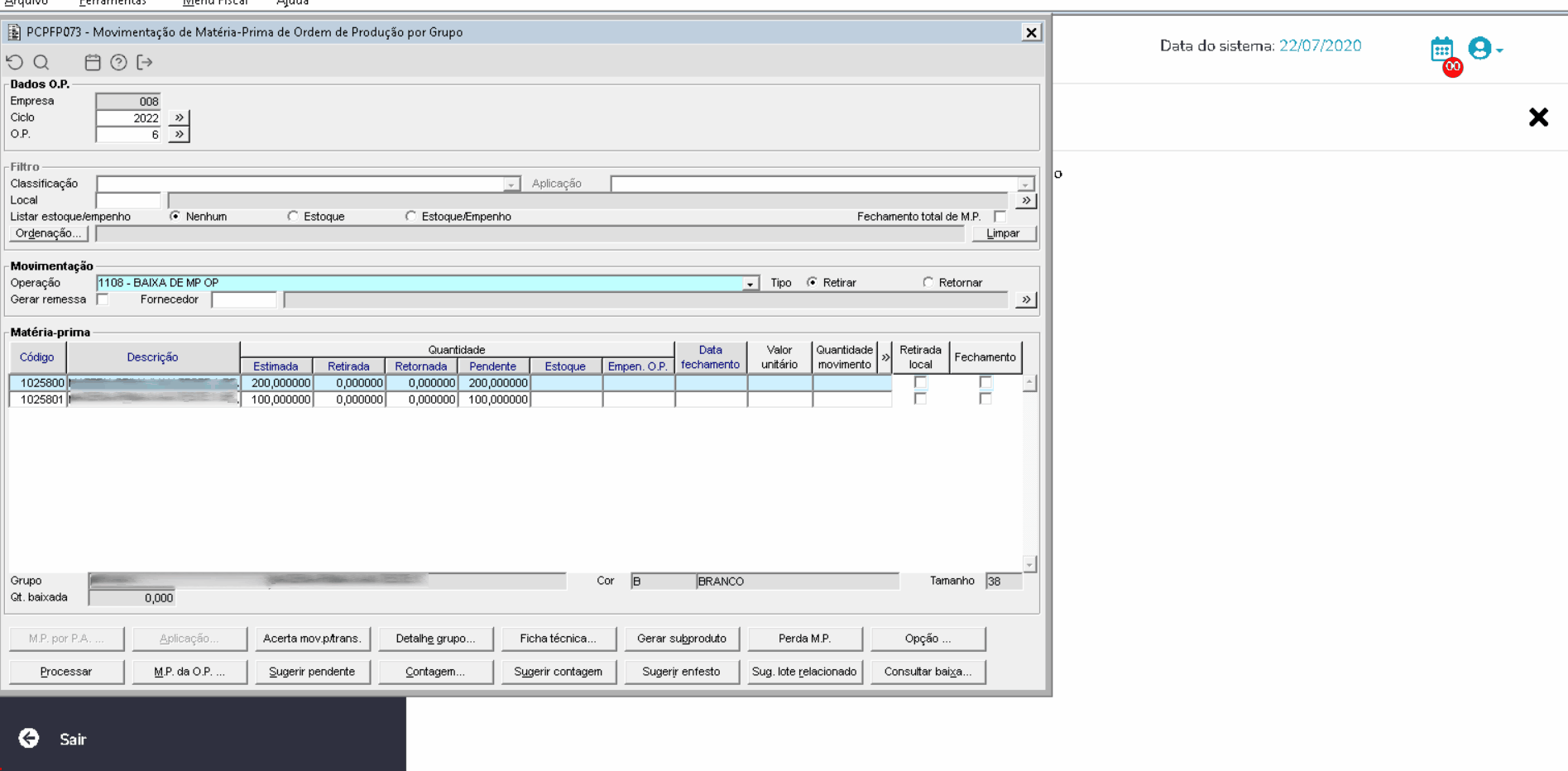Select the Nenhum radio option
This screenshot has width=1568, height=771.
175,216
